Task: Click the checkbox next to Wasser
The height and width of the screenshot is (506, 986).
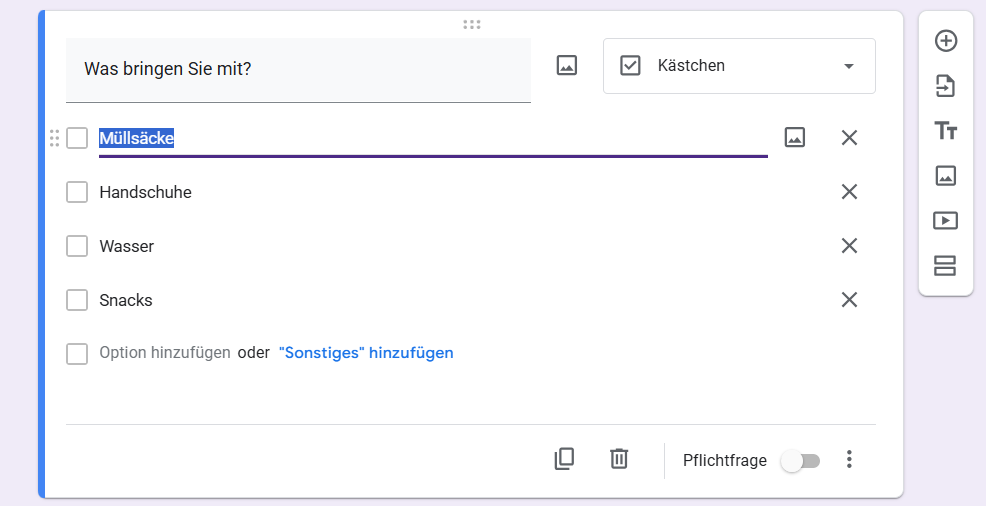Action: [77, 246]
